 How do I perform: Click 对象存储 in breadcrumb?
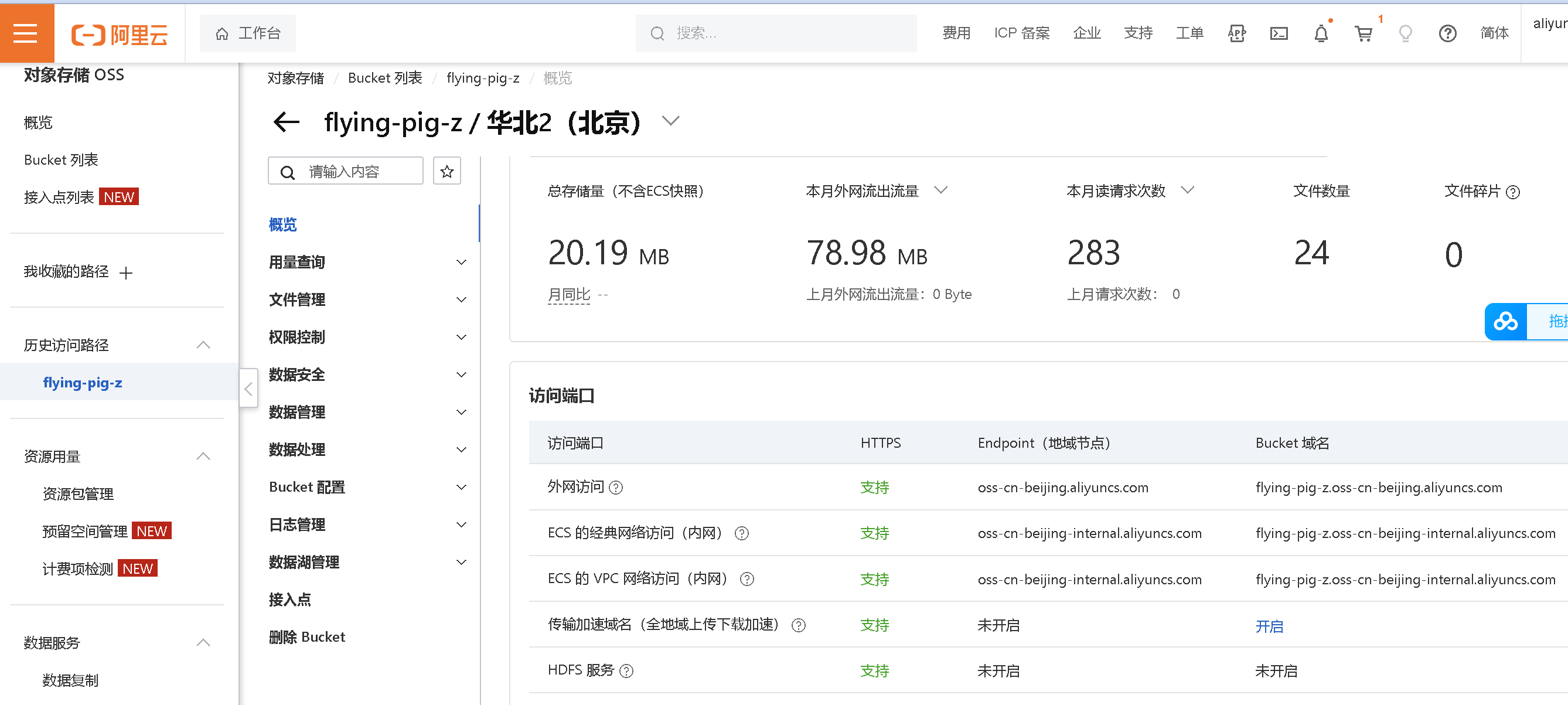(296, 79)
